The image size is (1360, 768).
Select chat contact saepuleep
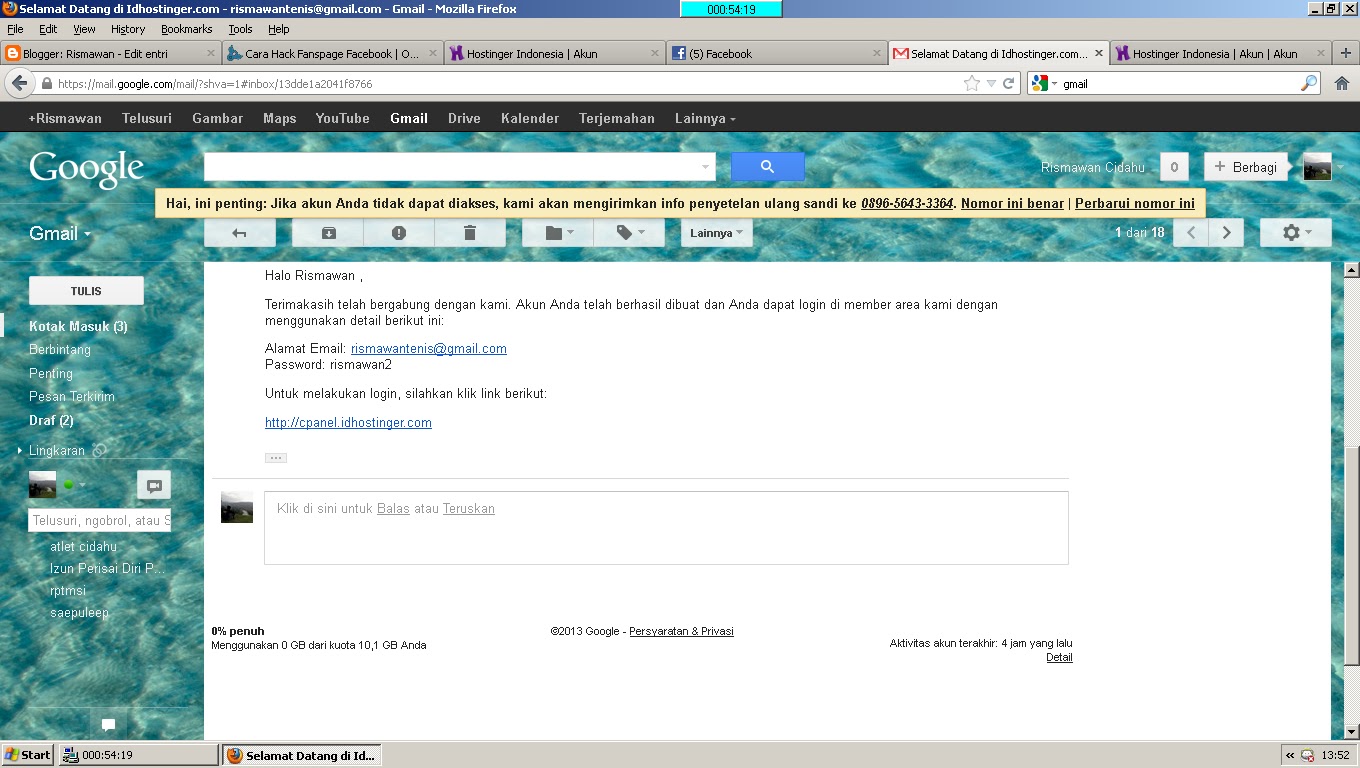point(80,612)
